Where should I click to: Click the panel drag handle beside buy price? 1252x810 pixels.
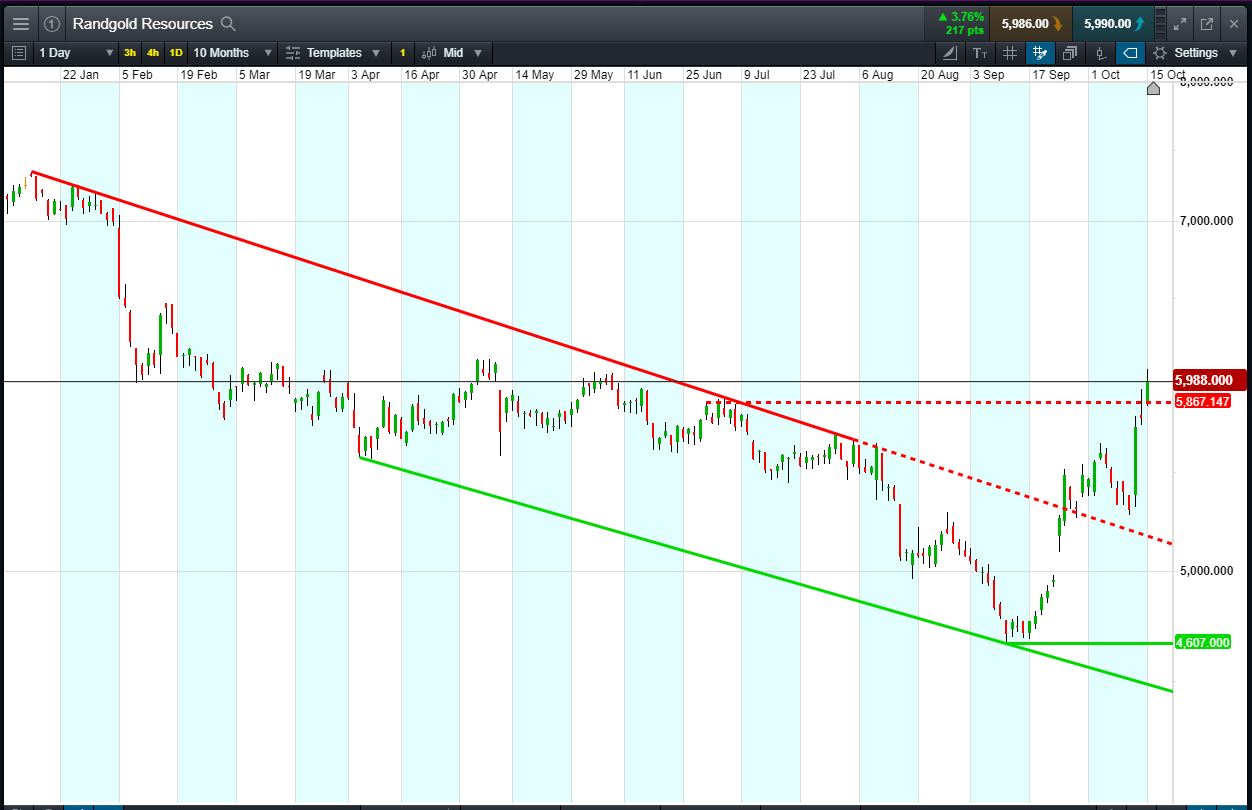(x=1158, y=24)
